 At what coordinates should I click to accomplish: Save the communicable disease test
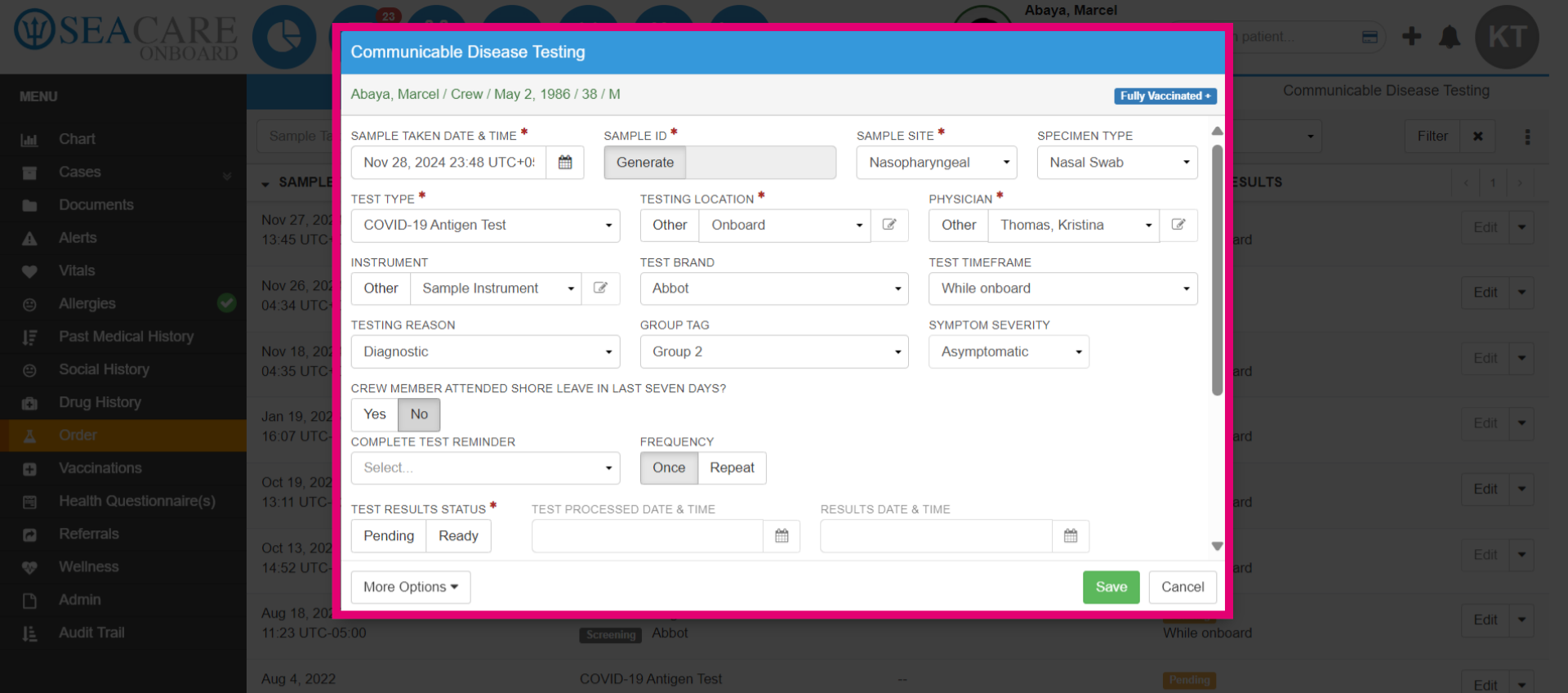(1111, 587)
